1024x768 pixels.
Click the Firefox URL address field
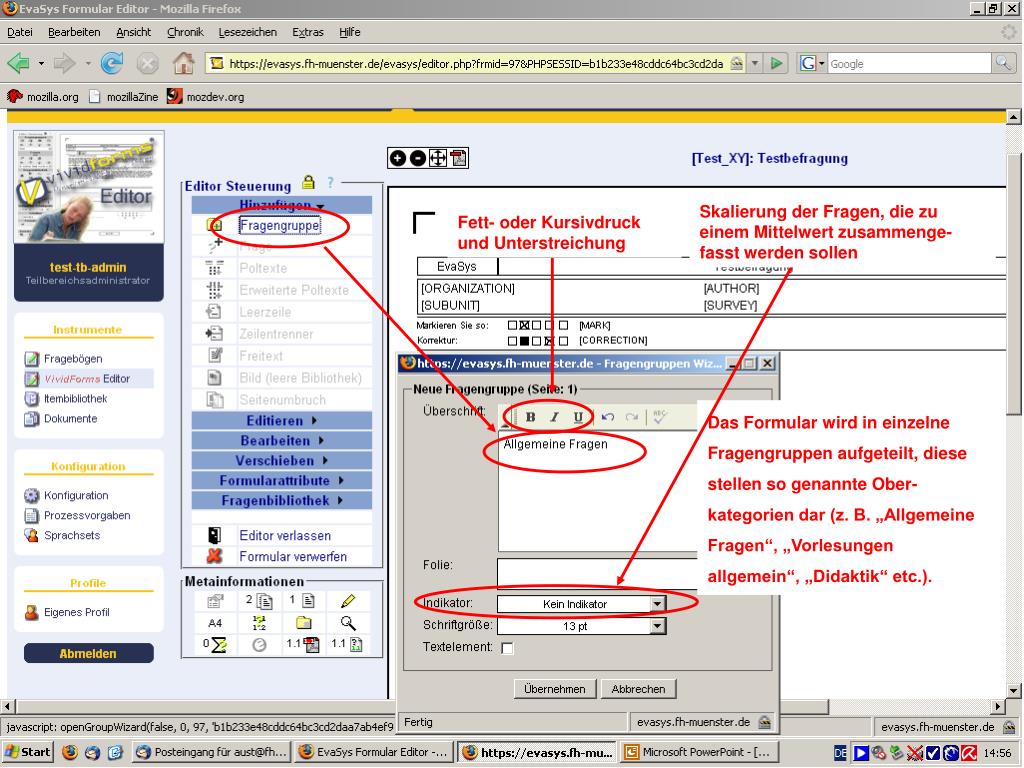[476, 63]
